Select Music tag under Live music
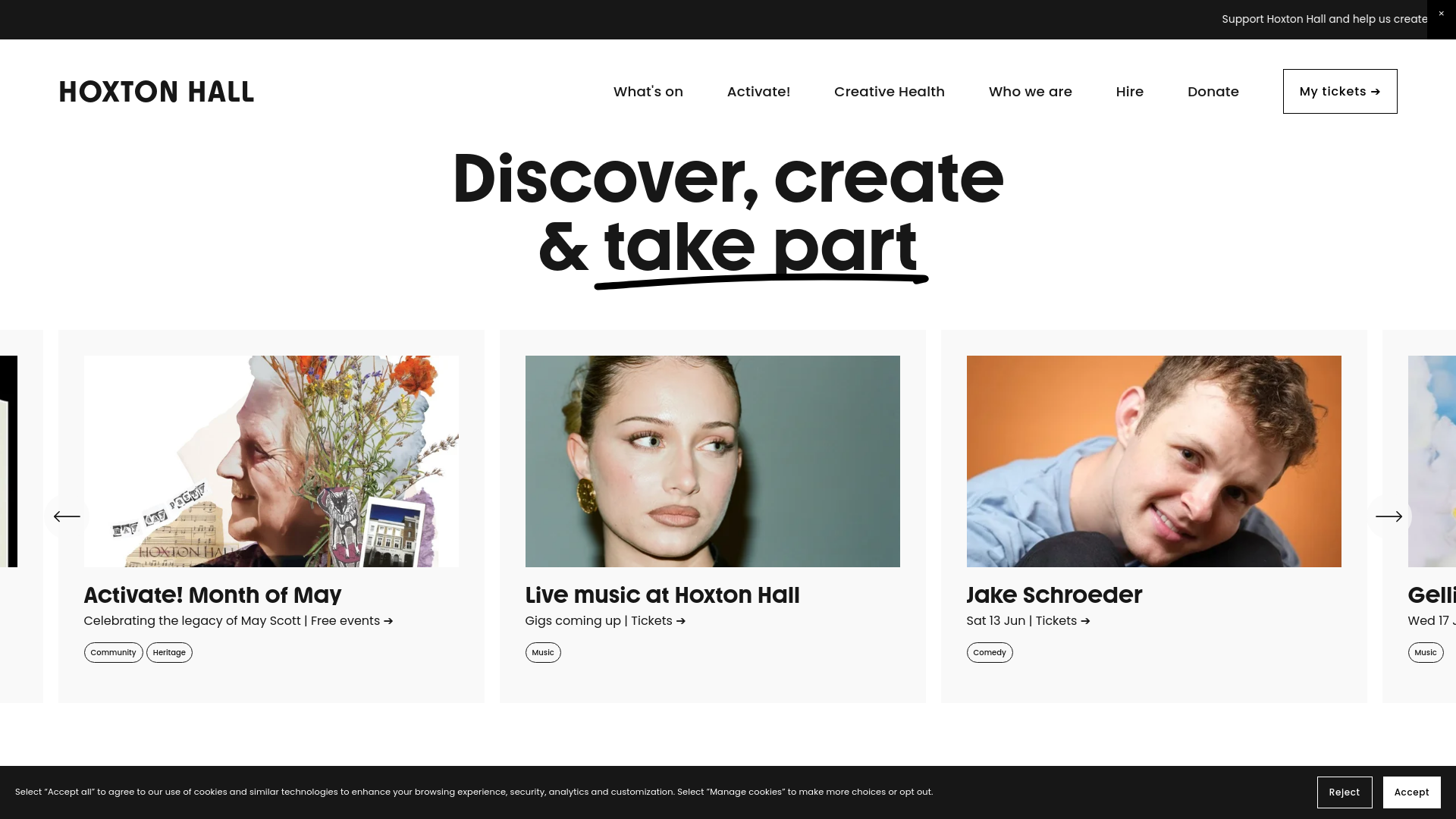Screen dimensions: 1456x819 point(543,653)
